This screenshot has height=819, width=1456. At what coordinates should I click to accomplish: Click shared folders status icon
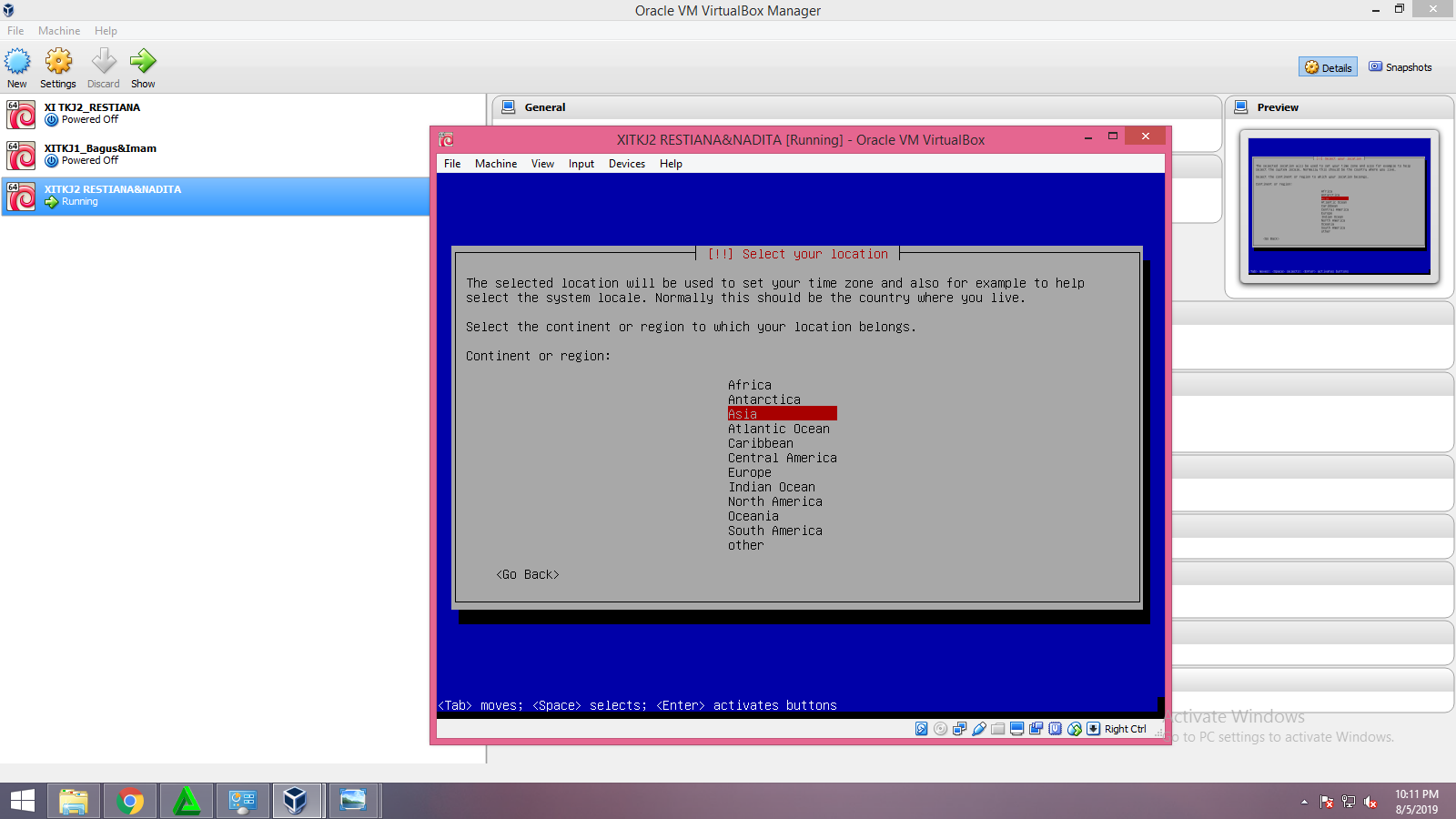(x=998, y=729)
